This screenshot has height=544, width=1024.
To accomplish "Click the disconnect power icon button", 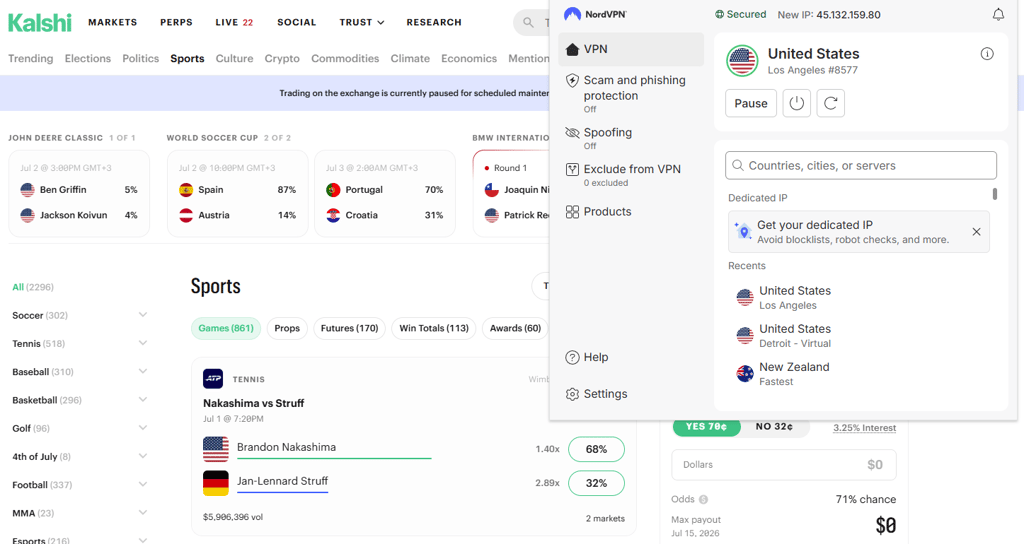I will tap(796, 103).
